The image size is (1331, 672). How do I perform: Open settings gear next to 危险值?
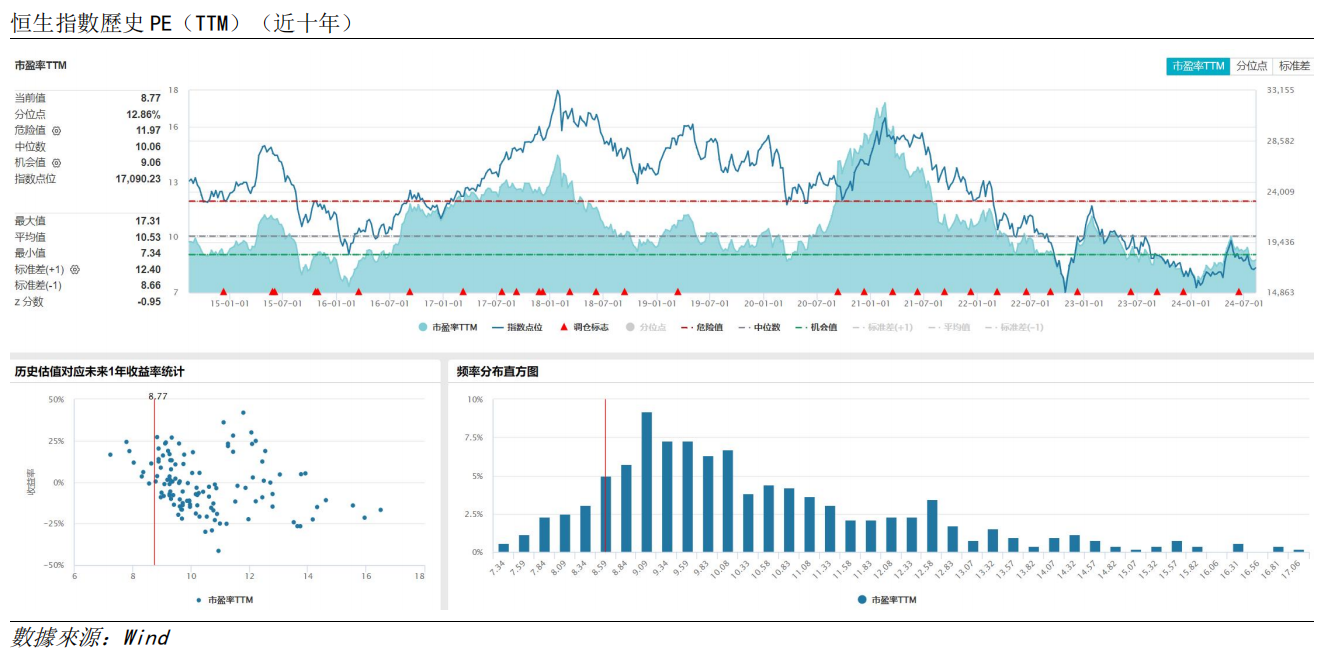point(57,131)
